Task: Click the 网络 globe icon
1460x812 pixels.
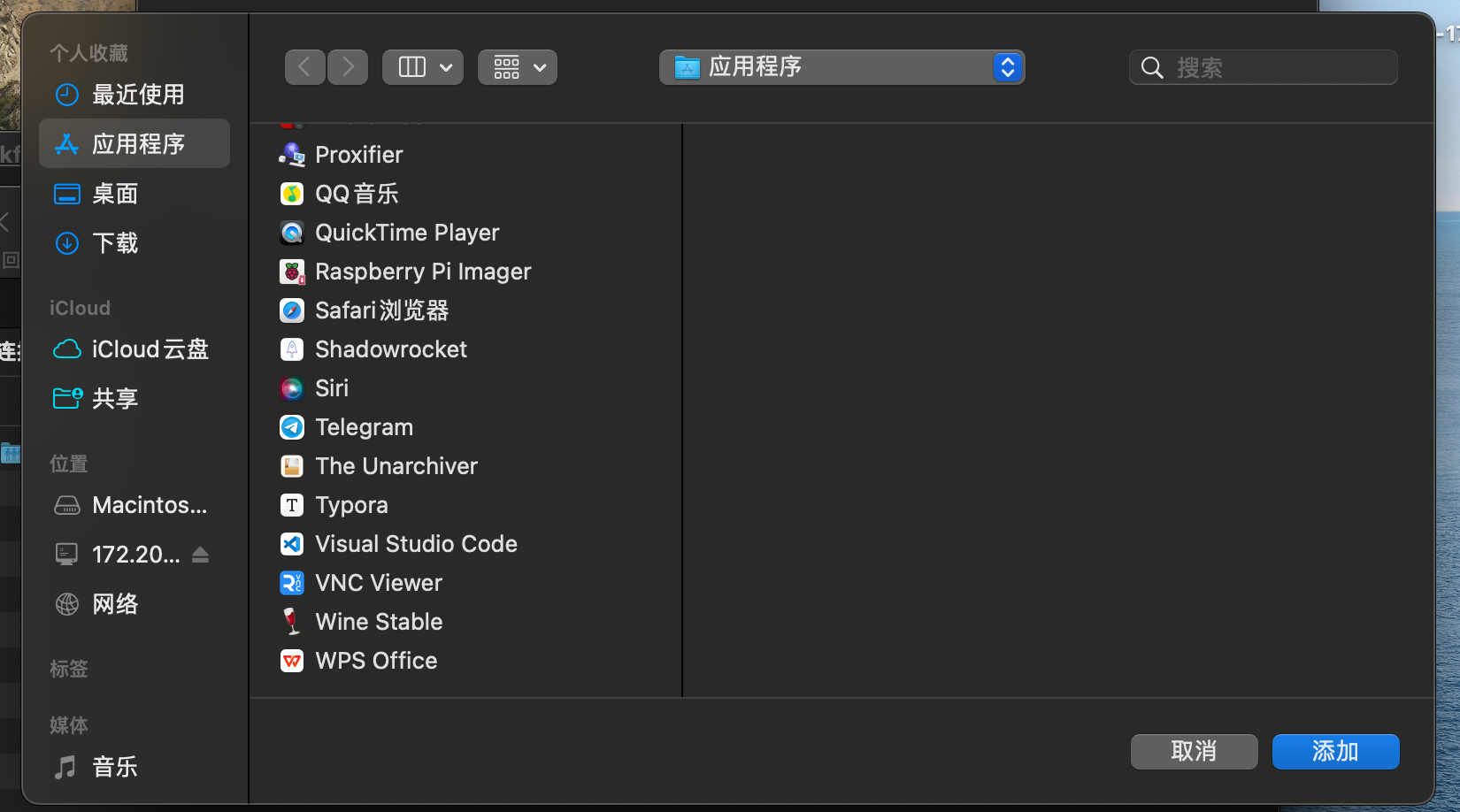Action: point(67,604)
